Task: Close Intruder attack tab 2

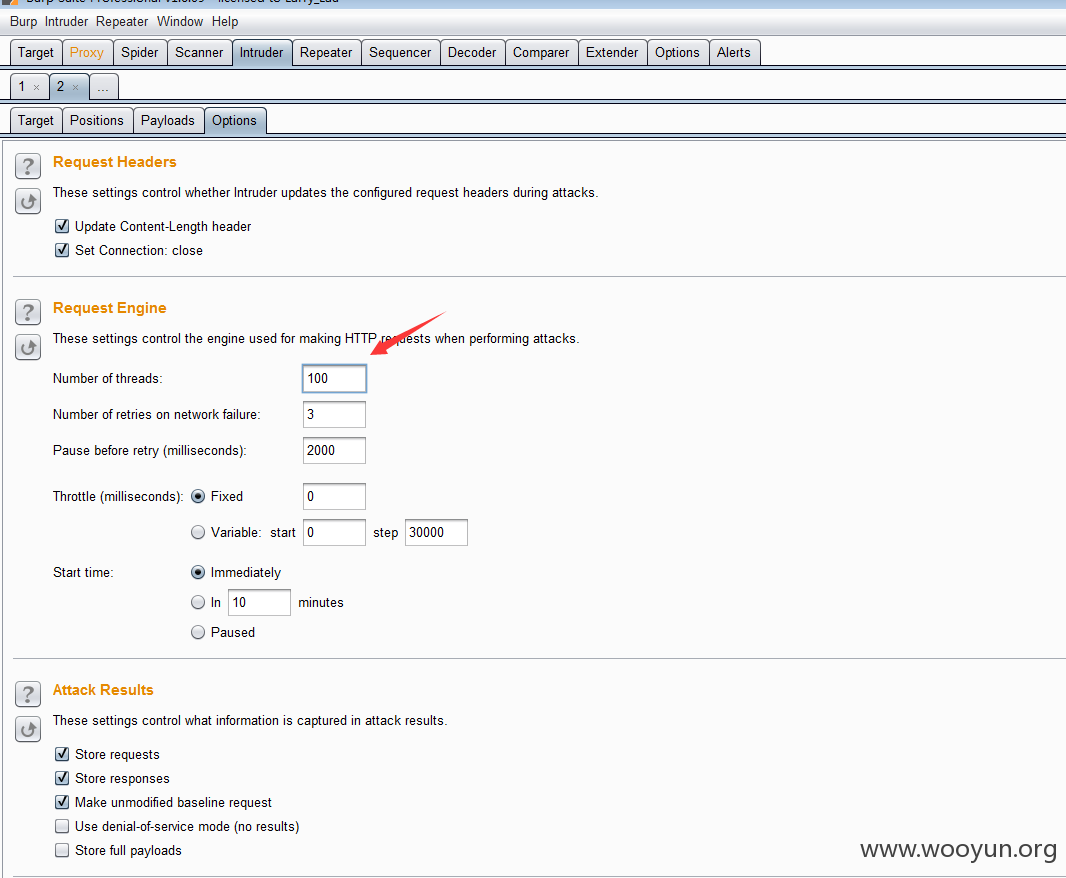Action: pos(75,87)
